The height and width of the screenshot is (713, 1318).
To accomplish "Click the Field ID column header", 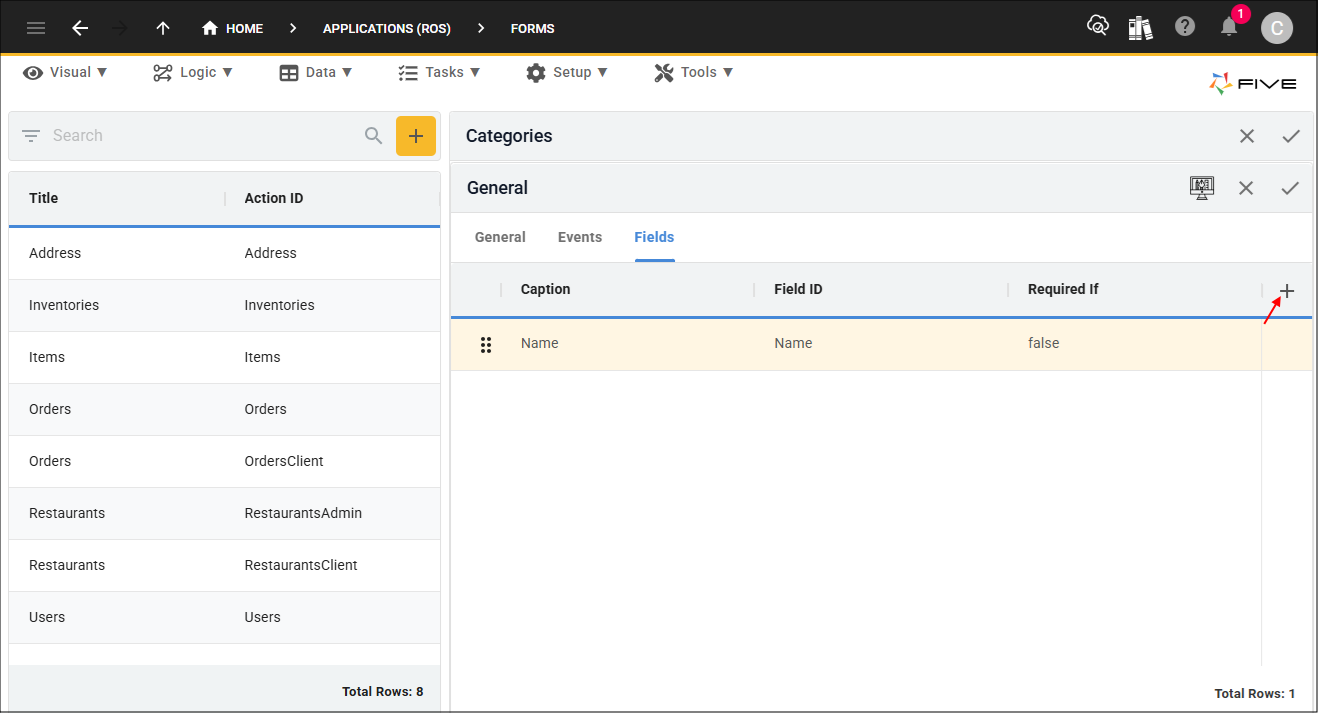I will 798,289.
